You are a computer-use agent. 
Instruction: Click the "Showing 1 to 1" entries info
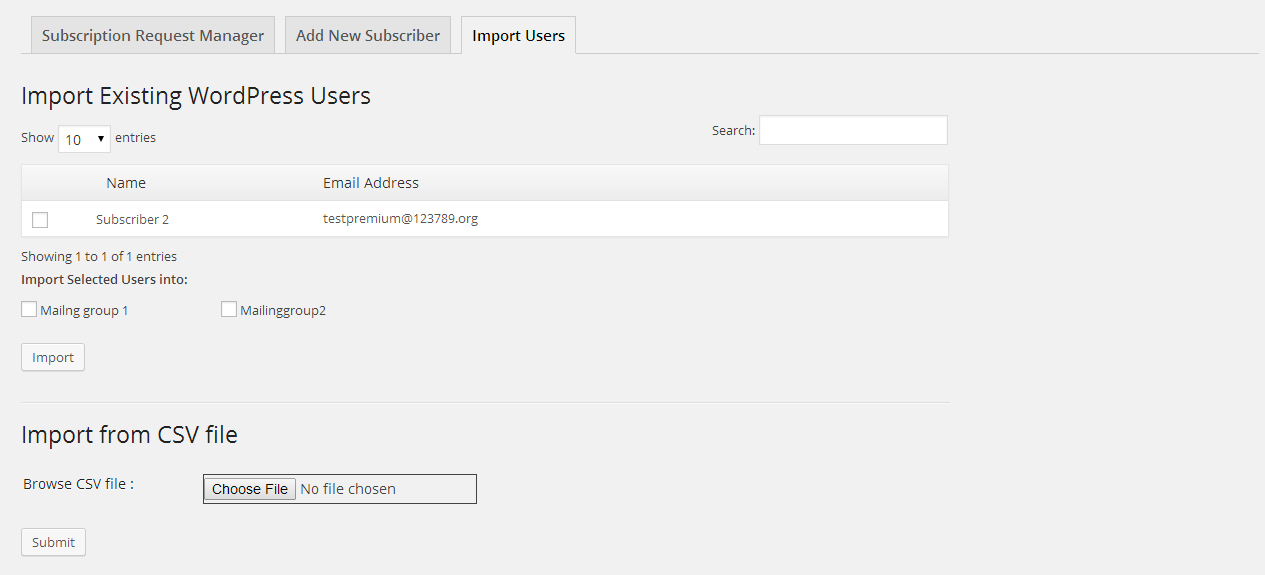99,257
